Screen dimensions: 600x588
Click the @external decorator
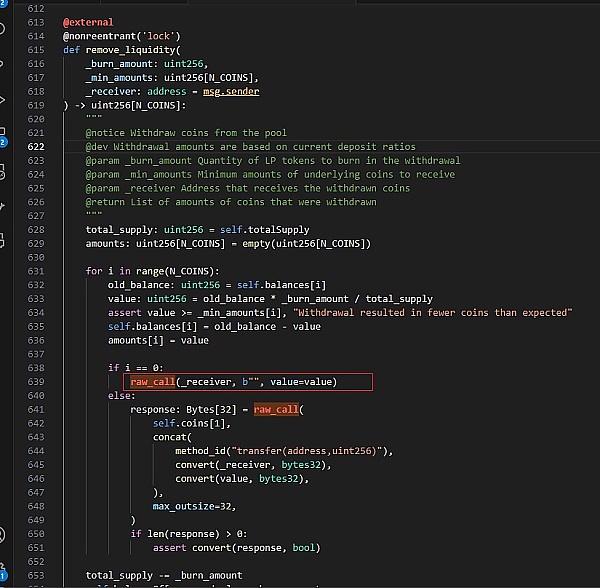tap(88, 22)
